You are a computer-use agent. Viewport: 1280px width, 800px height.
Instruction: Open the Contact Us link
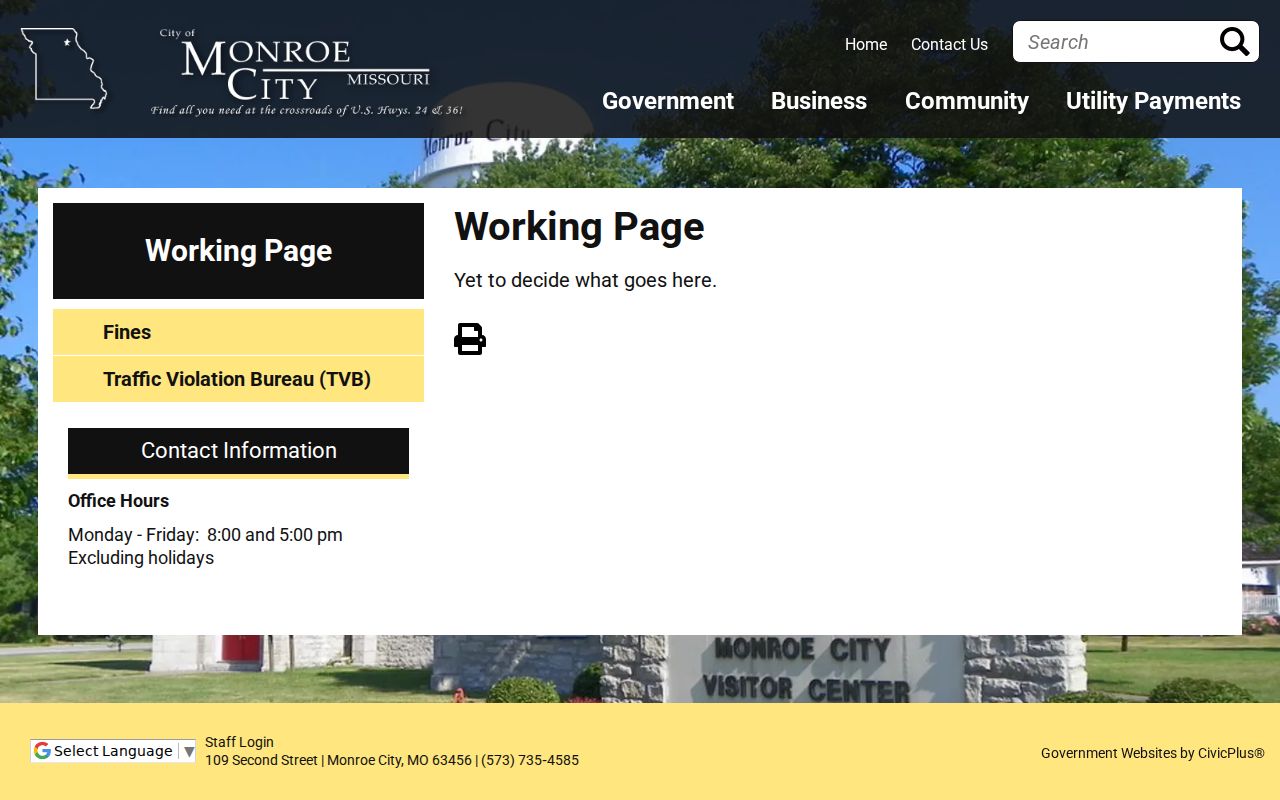click(949, 44)
